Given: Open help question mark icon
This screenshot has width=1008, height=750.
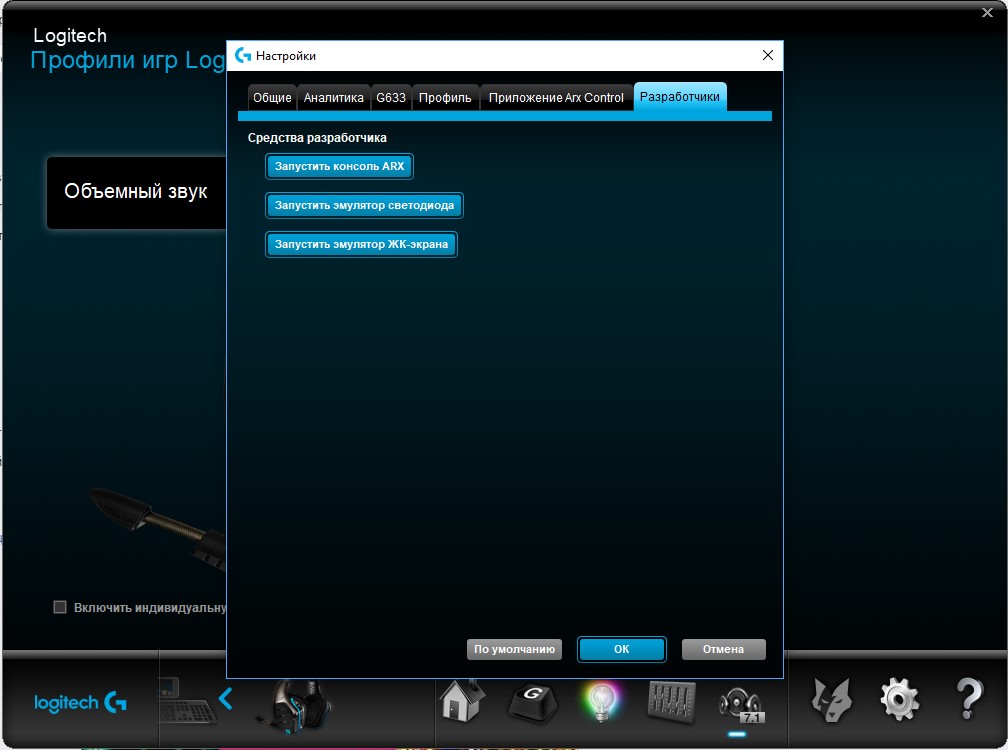Looking at the screenshot, I should click(969, 699).
